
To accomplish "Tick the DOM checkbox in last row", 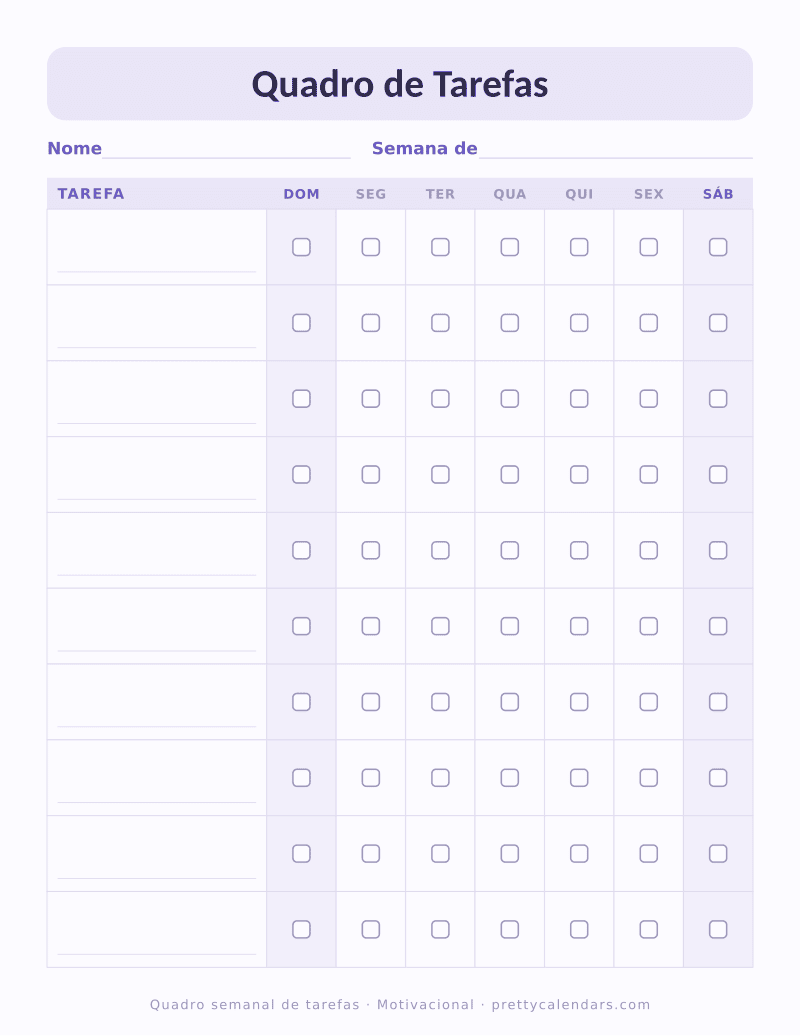I will click(x=301, y=930).
